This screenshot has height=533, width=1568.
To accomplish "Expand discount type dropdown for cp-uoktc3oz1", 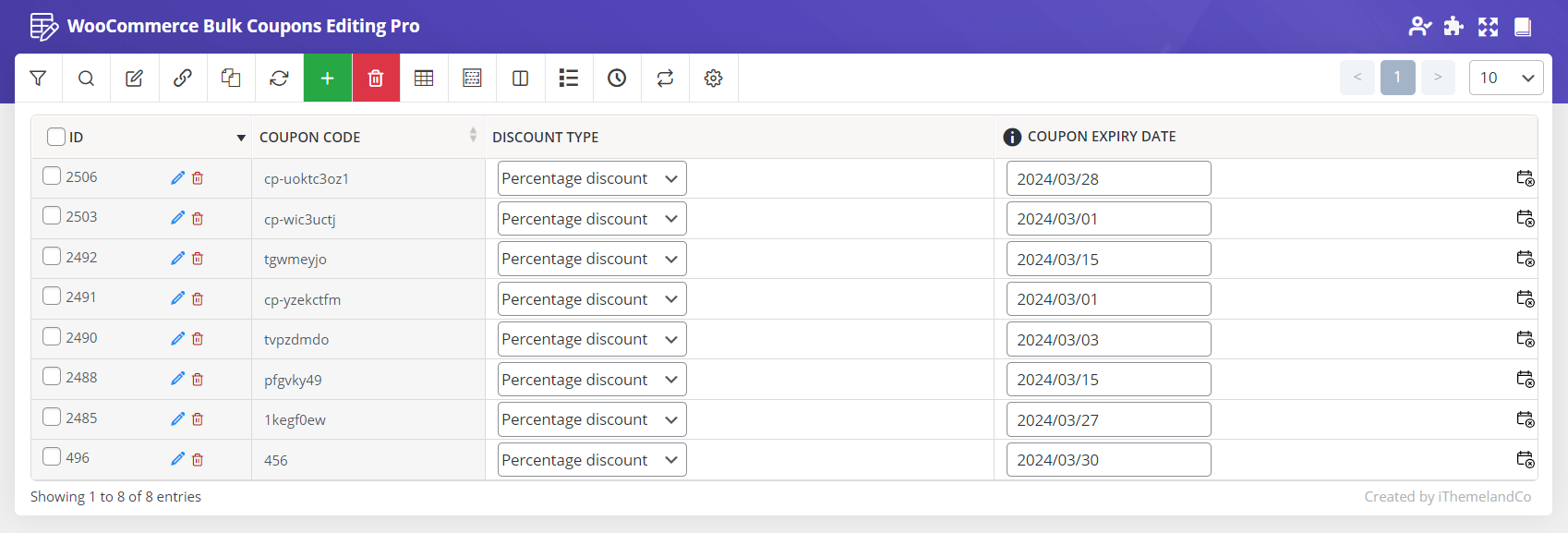I will pos(592,178).
